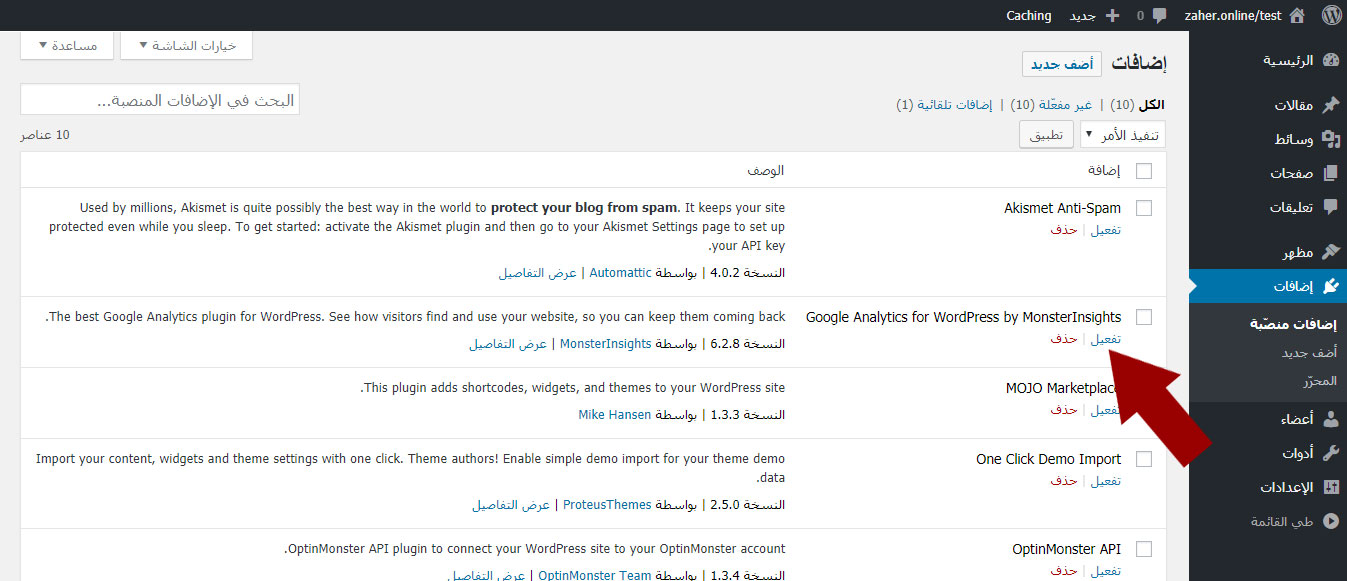Expand the خيارات الشاشة screen options tab
The width and height of the screenshot is (1347, 581).
click(x=186, y=45)
